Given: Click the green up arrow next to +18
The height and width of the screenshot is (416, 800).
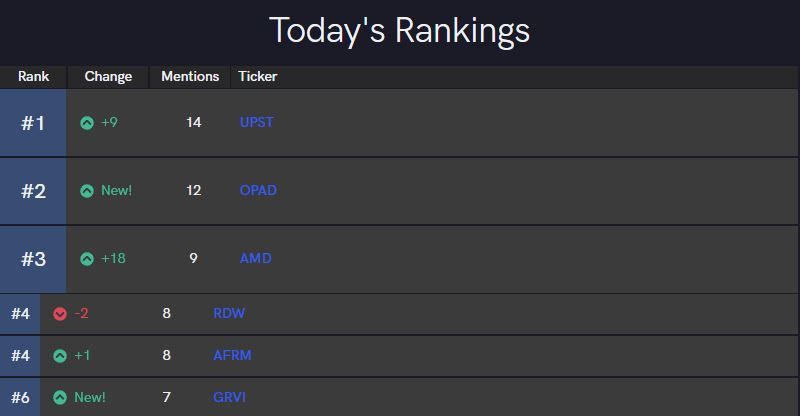Looking at the screenshot, I should (x=87, y=259).
